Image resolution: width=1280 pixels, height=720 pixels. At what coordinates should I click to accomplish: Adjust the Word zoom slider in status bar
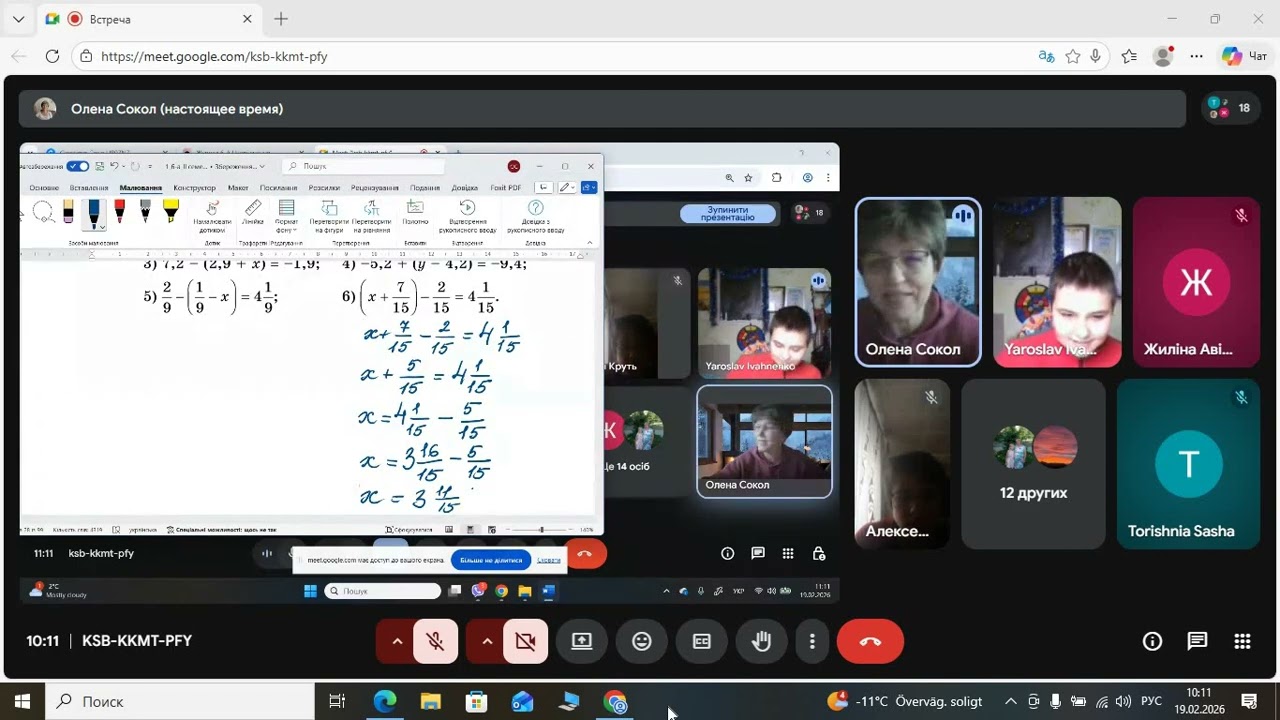pos(540,530)
